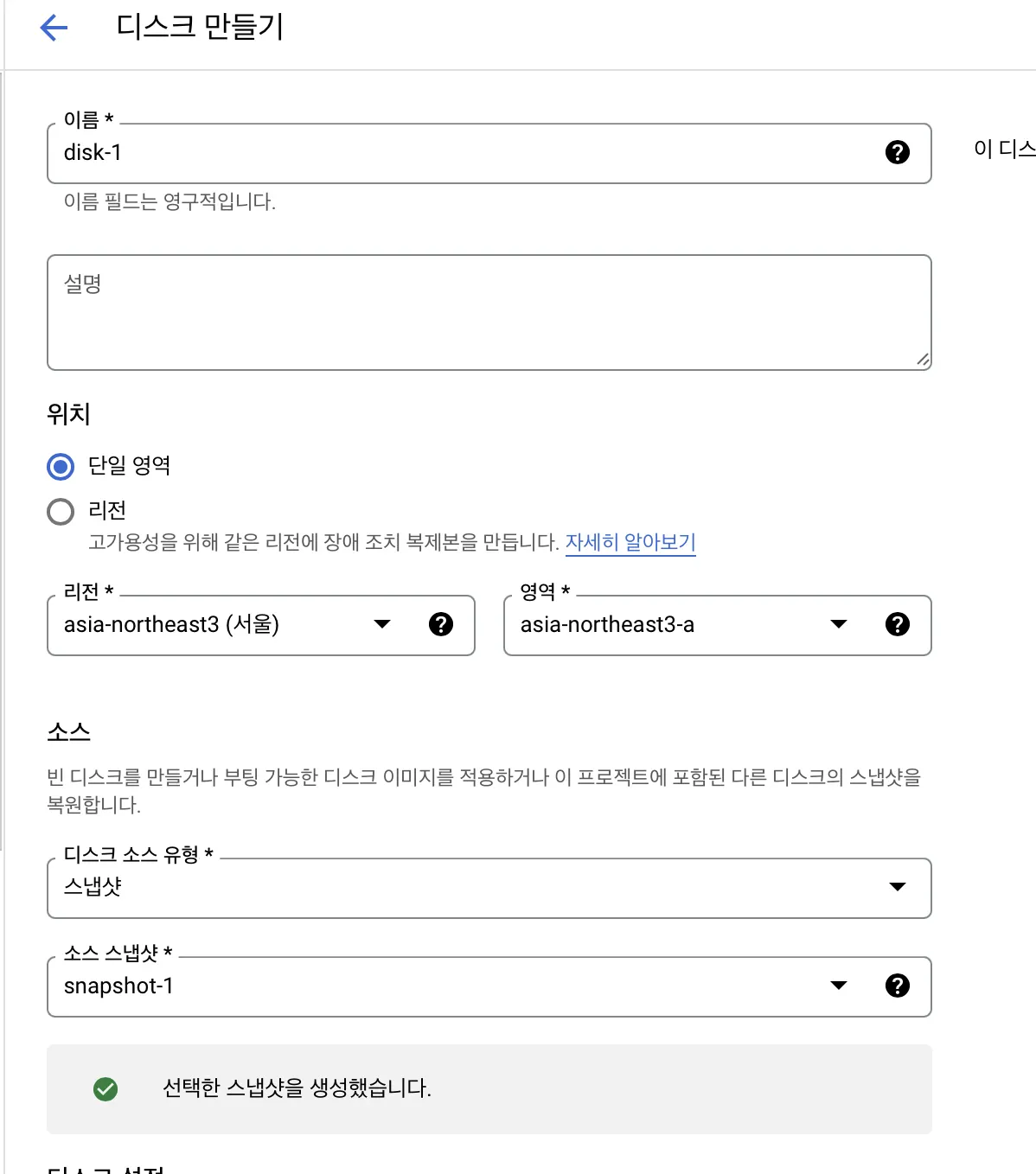Expand the region dropdown asia-northeast3 (서울)
This screenshot has height=1174, width=1036.
[382, 625]
